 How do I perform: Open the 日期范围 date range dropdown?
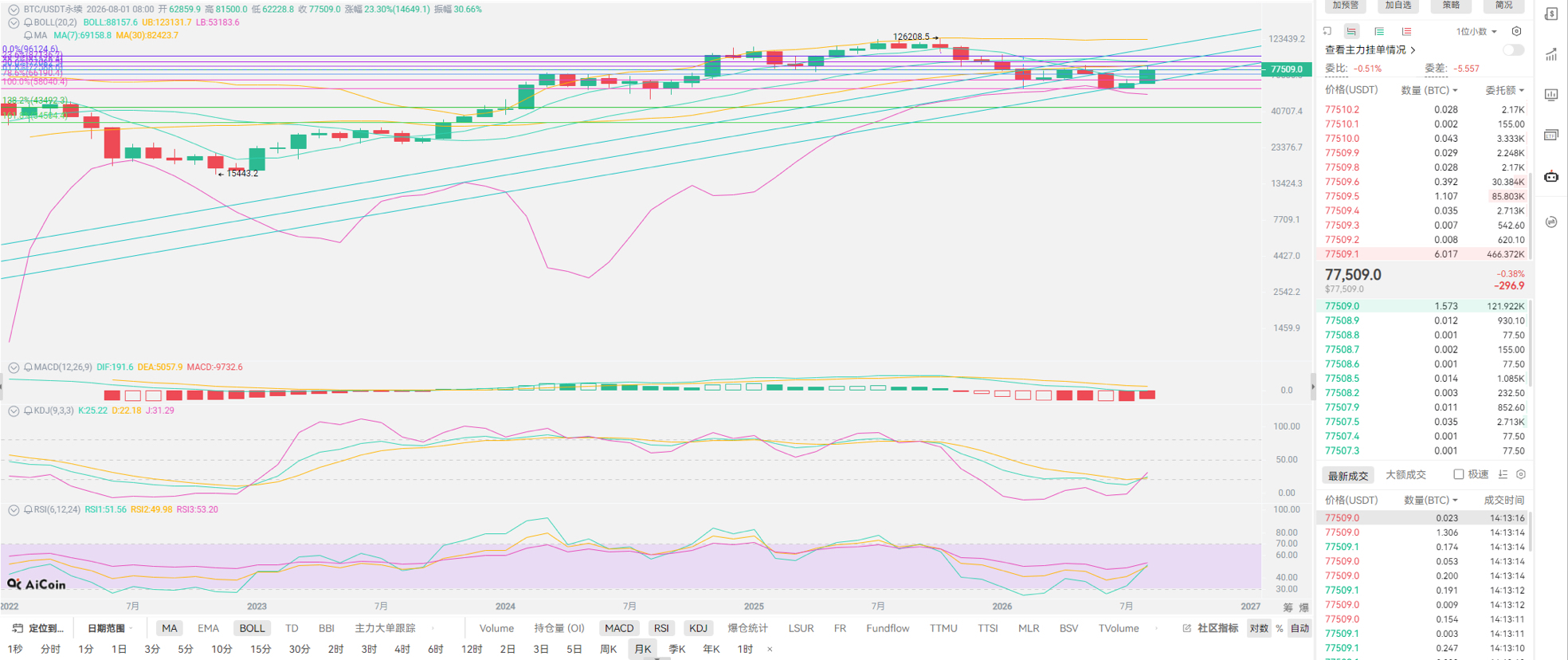110,628
